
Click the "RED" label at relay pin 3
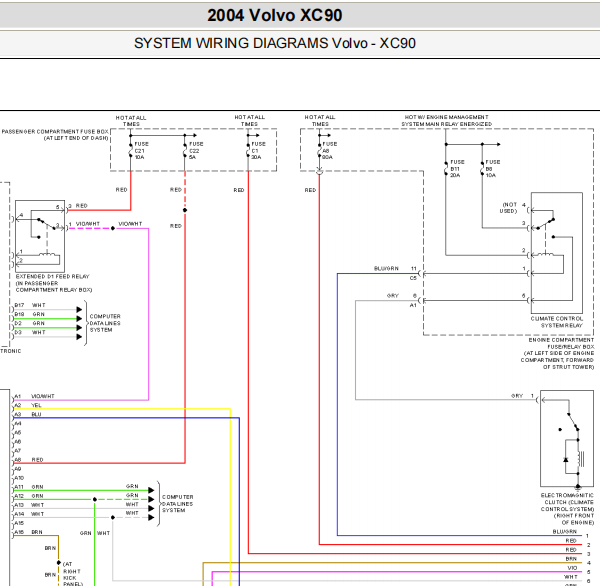point(82,206)
